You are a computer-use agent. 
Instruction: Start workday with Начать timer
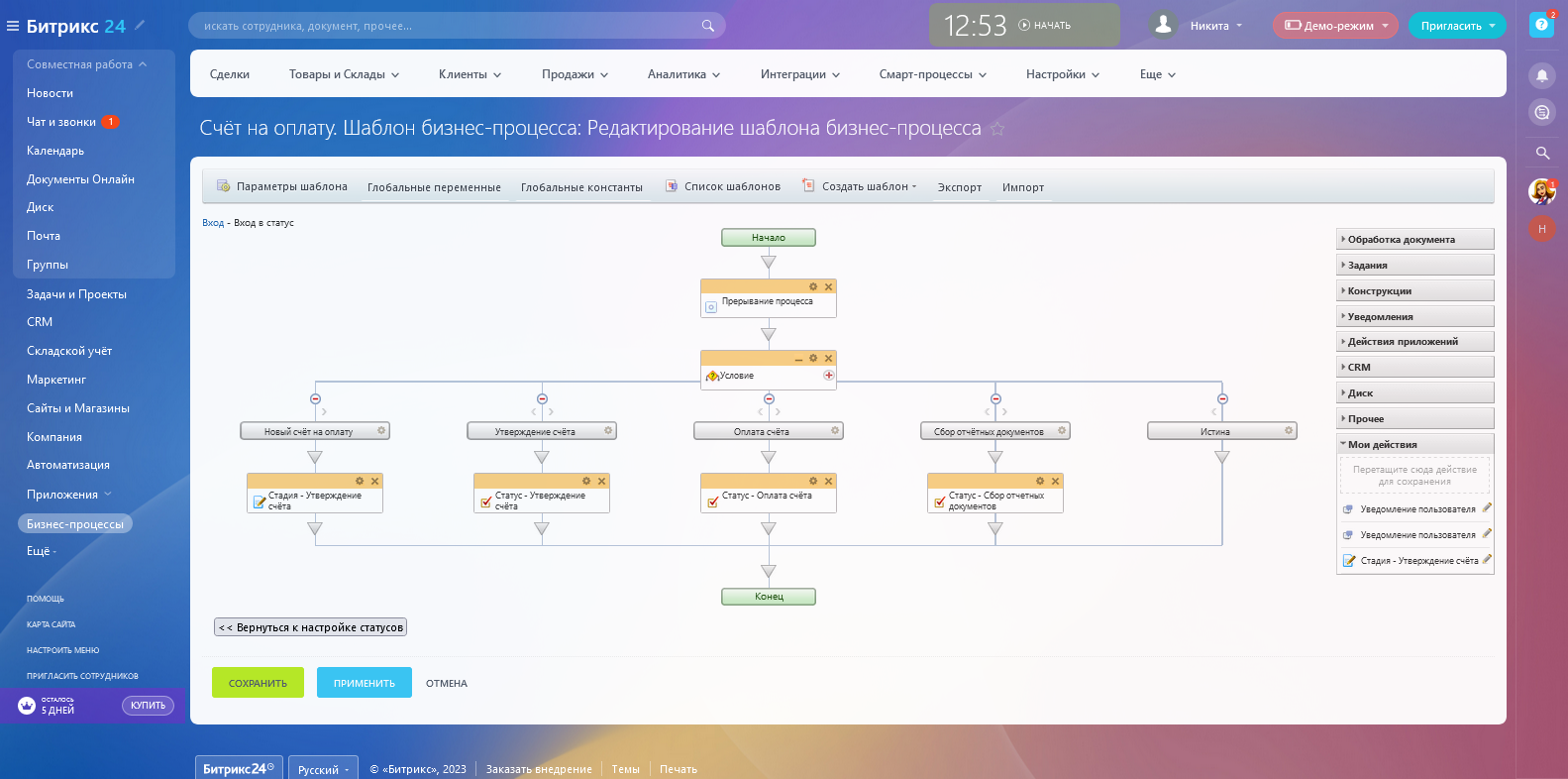pos(1044,26)
